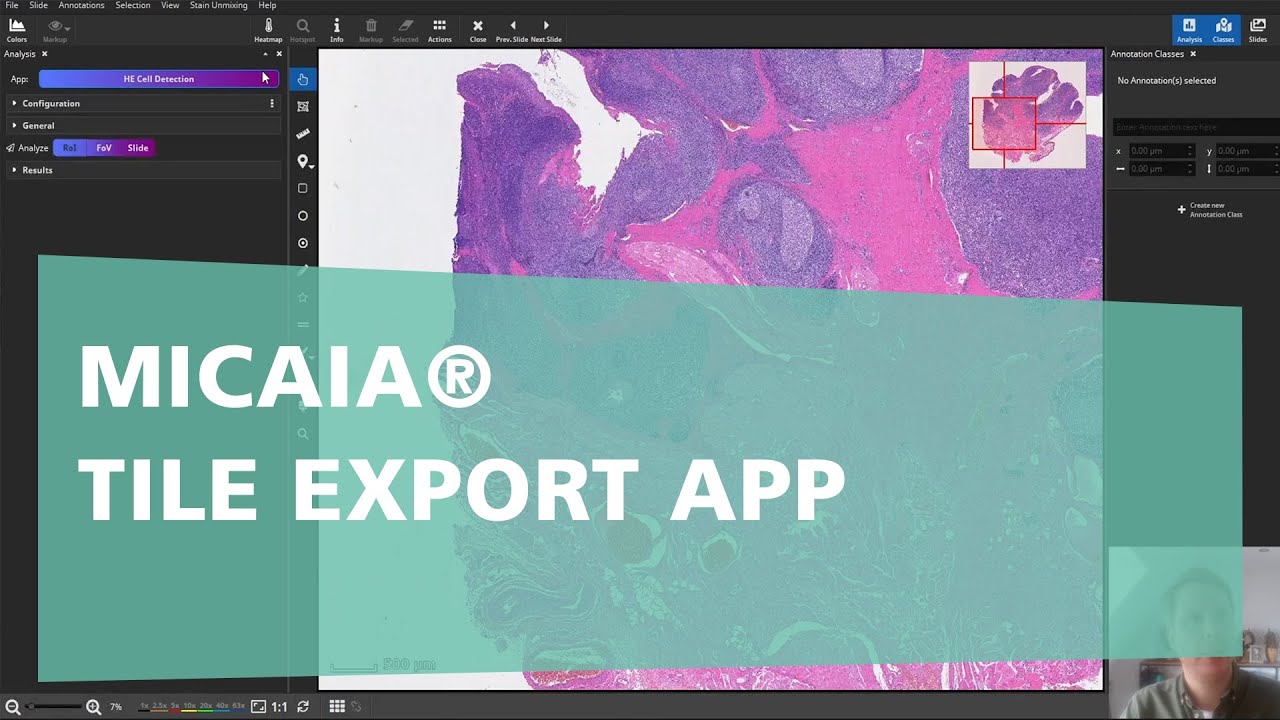Select the 40x magnification swatch
Screen dimensions: 1280x720
pyautogui.click(x=222, y=706)
